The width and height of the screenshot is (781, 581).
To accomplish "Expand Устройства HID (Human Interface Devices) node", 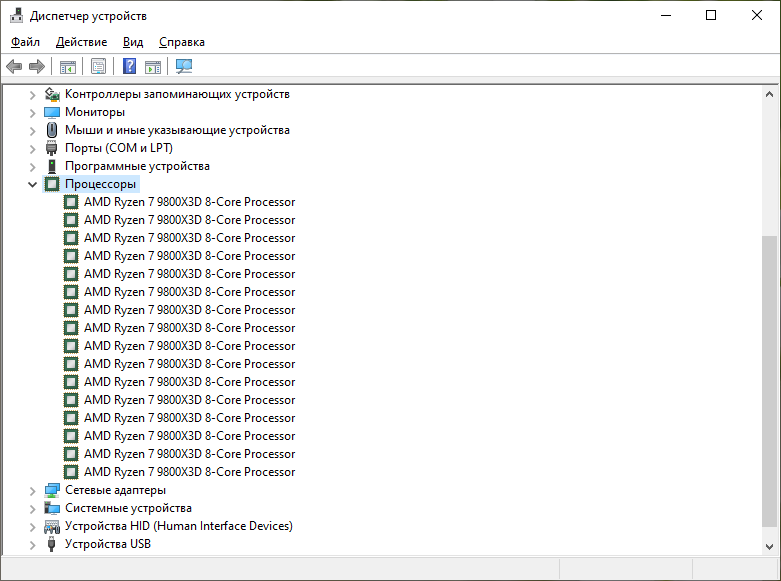I will coord(32,527).
